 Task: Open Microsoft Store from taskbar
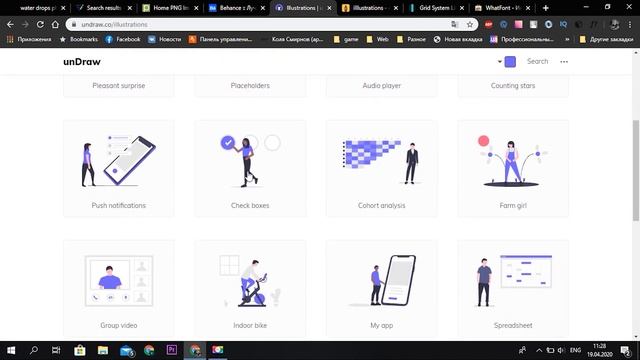tap(80, 350)
